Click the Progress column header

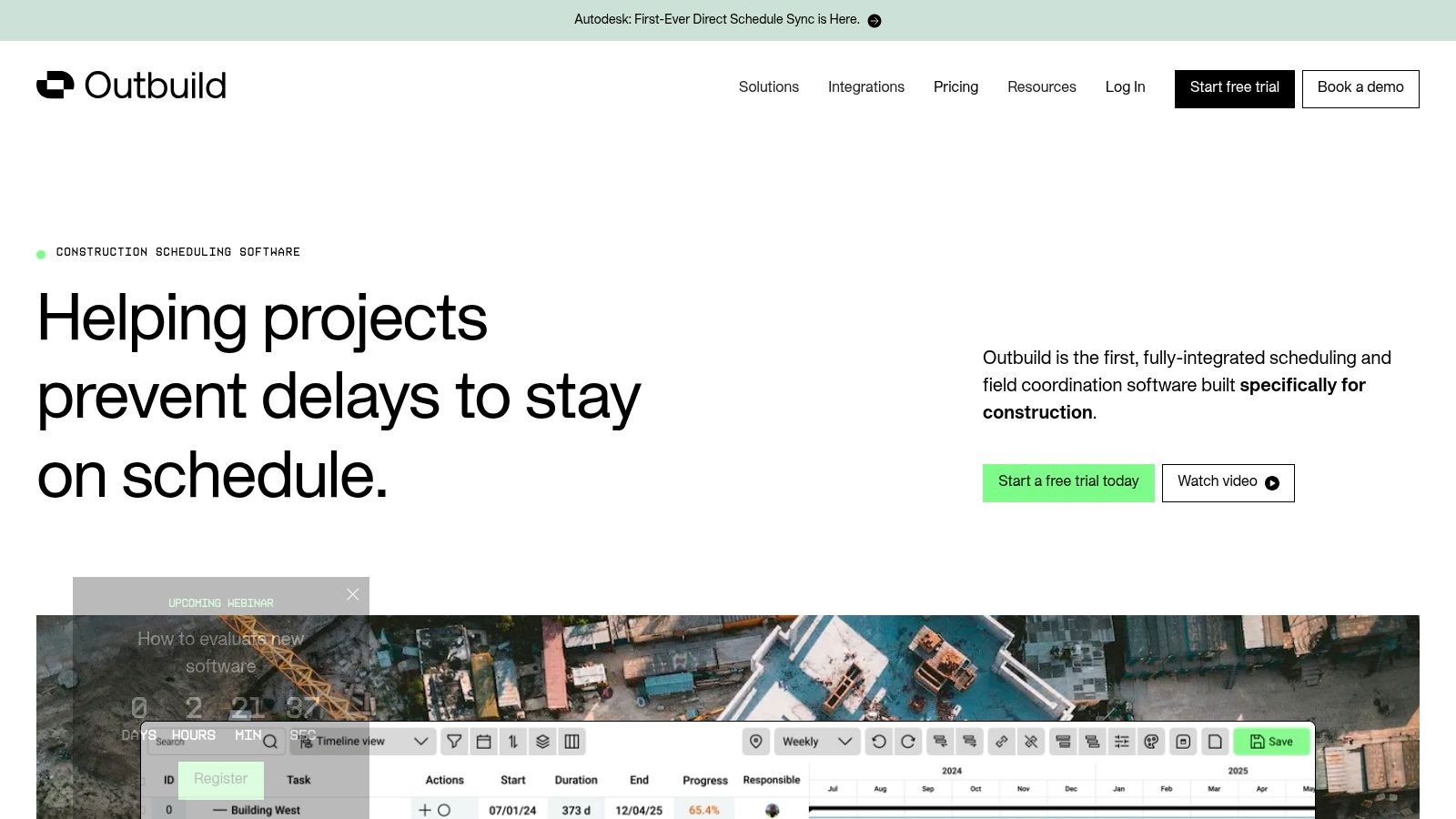tap(705, 781)
